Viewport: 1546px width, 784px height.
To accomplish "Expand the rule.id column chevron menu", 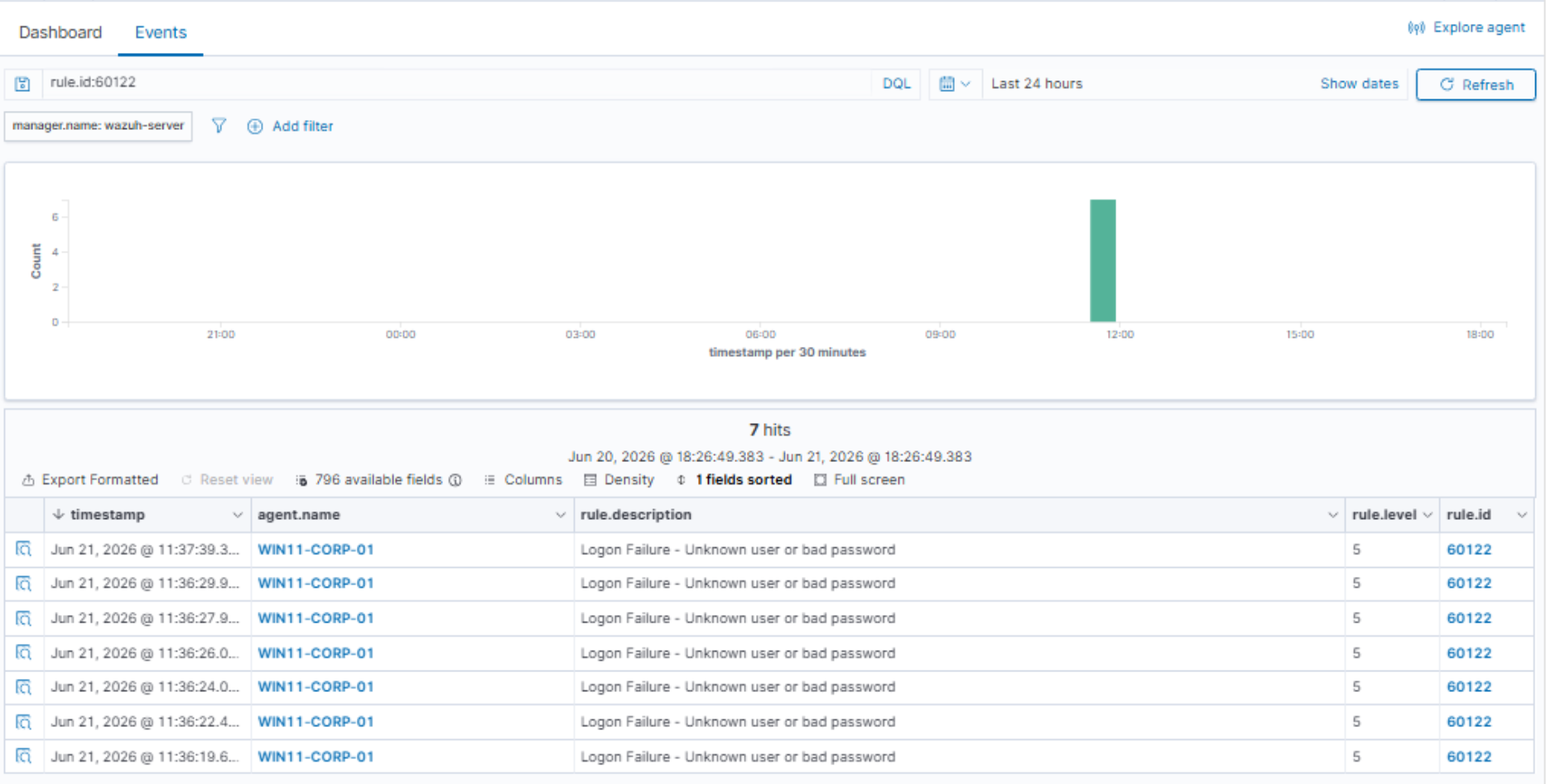I will tap(1522, 515).
